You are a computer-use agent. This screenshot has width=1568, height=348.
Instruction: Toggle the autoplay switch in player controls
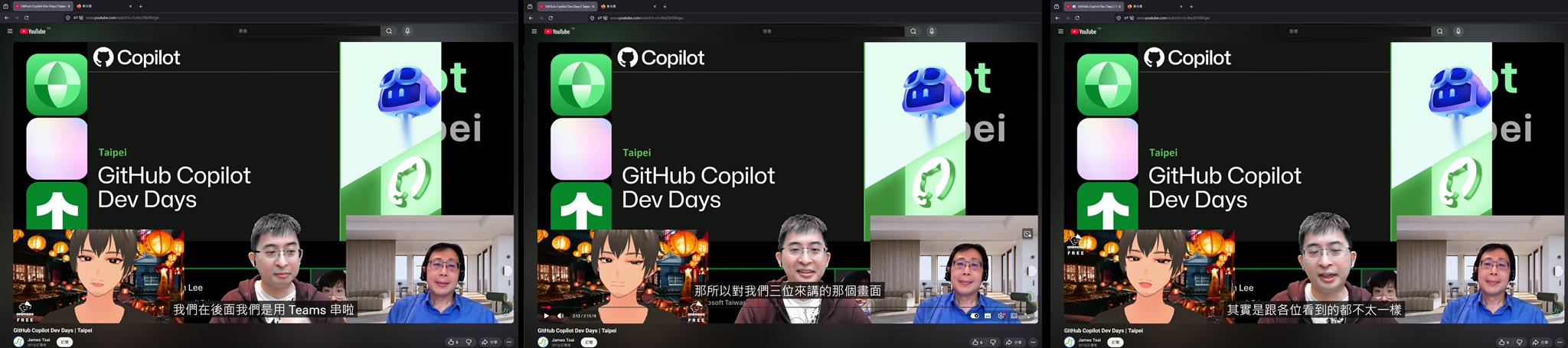tap(975, 316)
